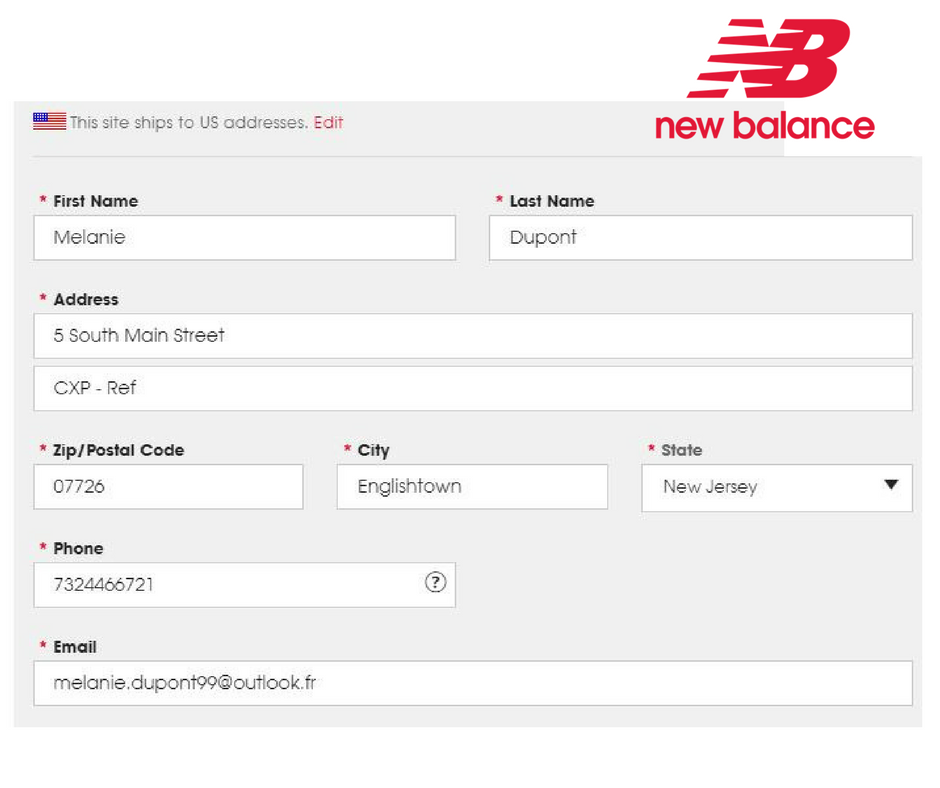Click the New Balance logo
940x788 pixels.
point(765,79)
